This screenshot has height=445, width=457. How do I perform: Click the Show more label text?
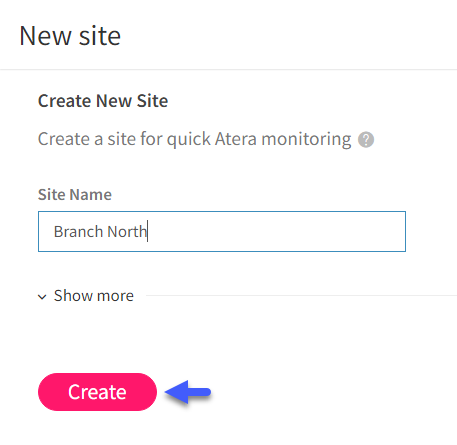point(94,296)
